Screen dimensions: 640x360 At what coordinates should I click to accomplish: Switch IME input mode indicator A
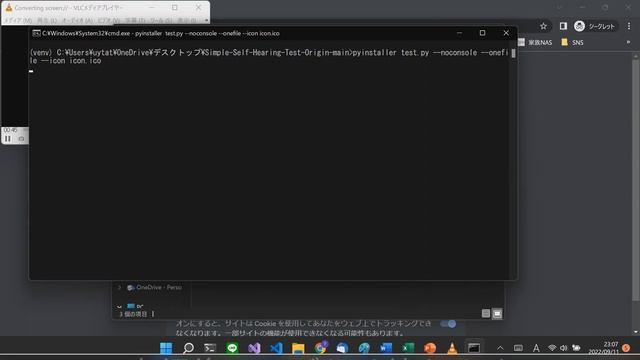tap(536, 348)
